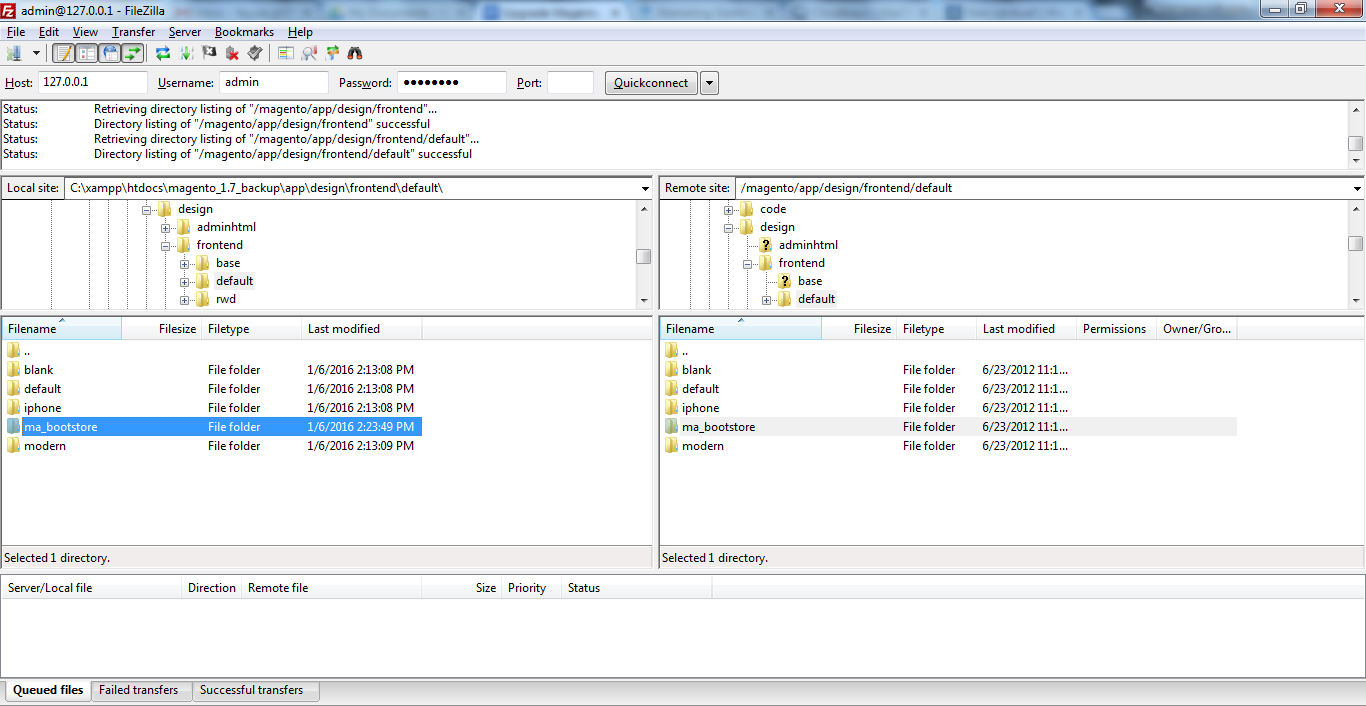Select local parent directory '..' row

212,351
